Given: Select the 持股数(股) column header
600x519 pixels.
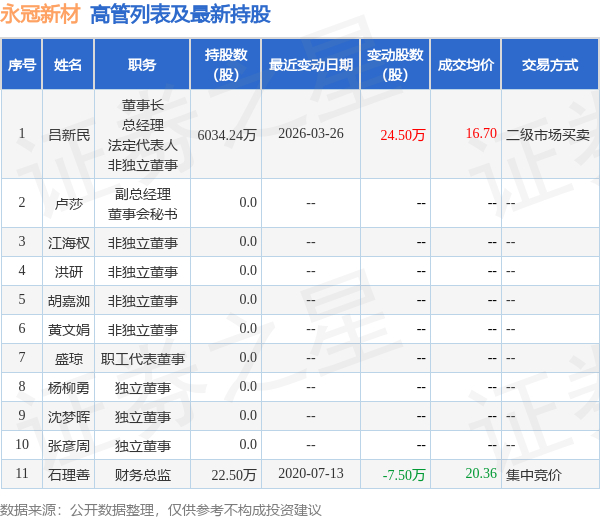Looking at the screenshot, I should tap(226, 64).
